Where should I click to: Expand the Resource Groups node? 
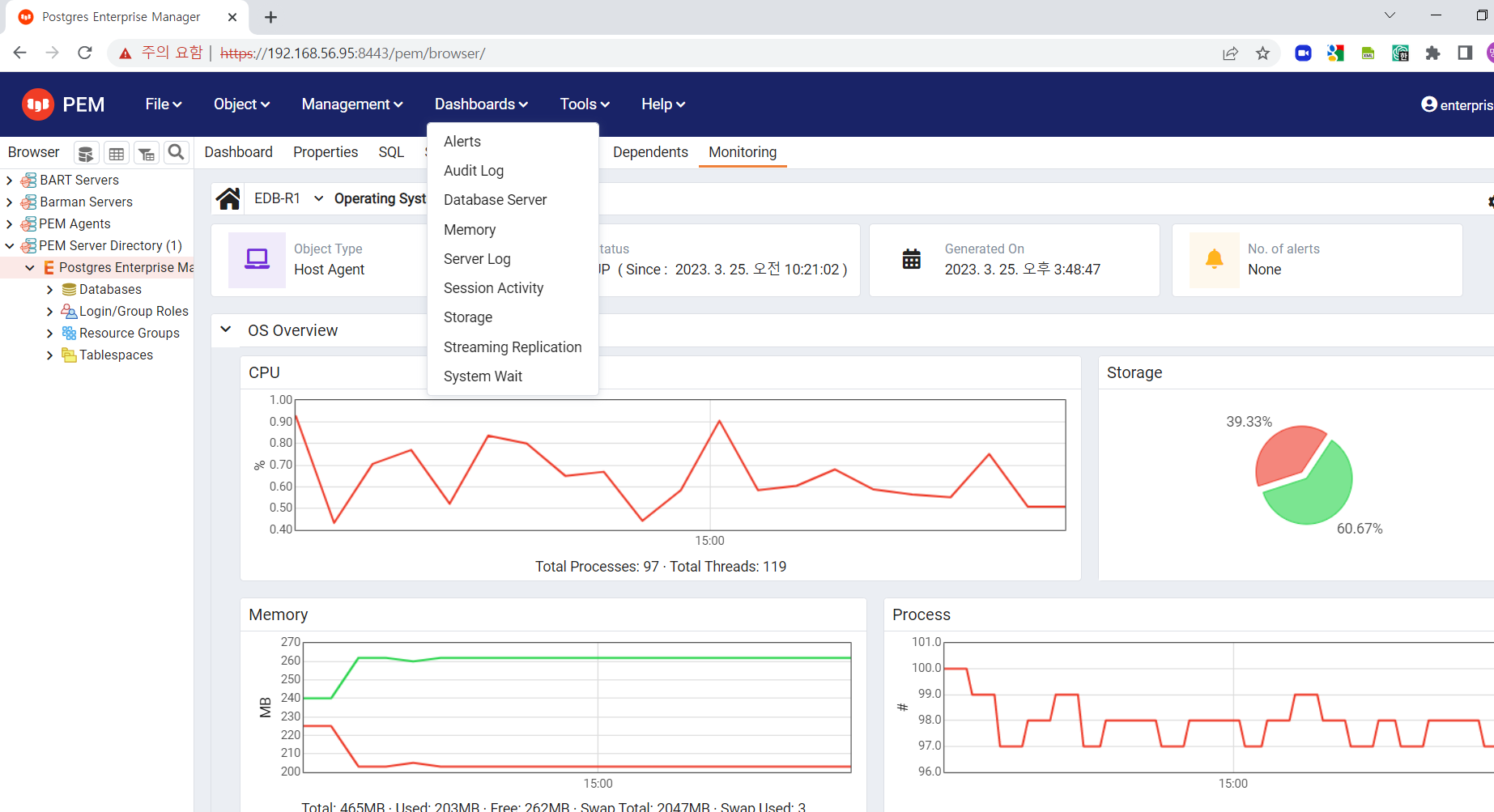(50, 333)
